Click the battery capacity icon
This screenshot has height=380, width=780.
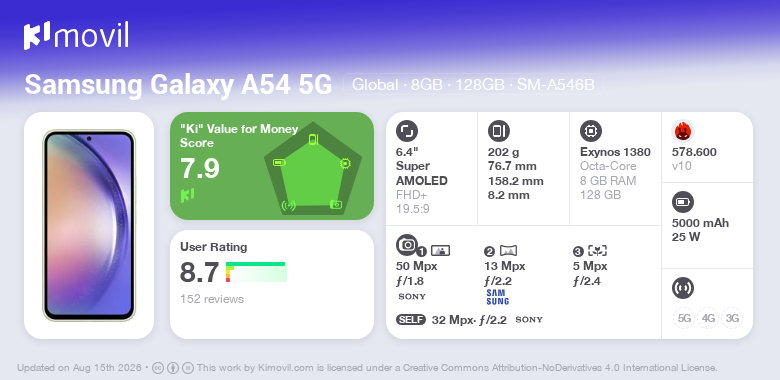682,202
